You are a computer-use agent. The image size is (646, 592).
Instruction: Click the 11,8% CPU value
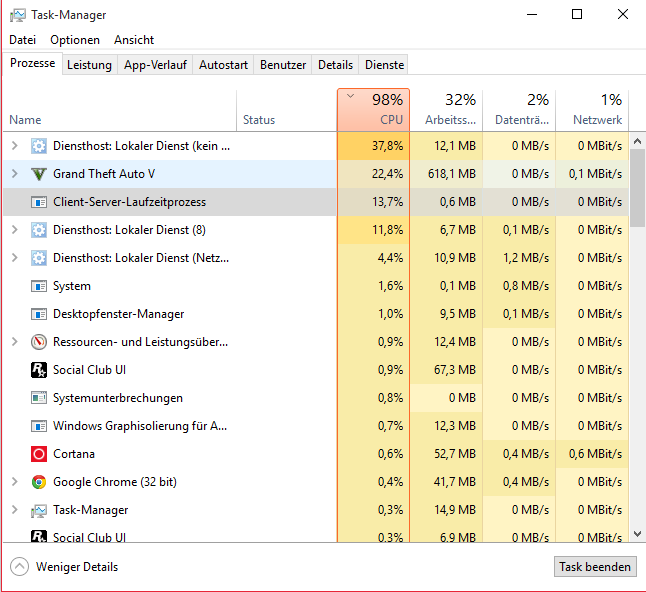tap(387, 230)
